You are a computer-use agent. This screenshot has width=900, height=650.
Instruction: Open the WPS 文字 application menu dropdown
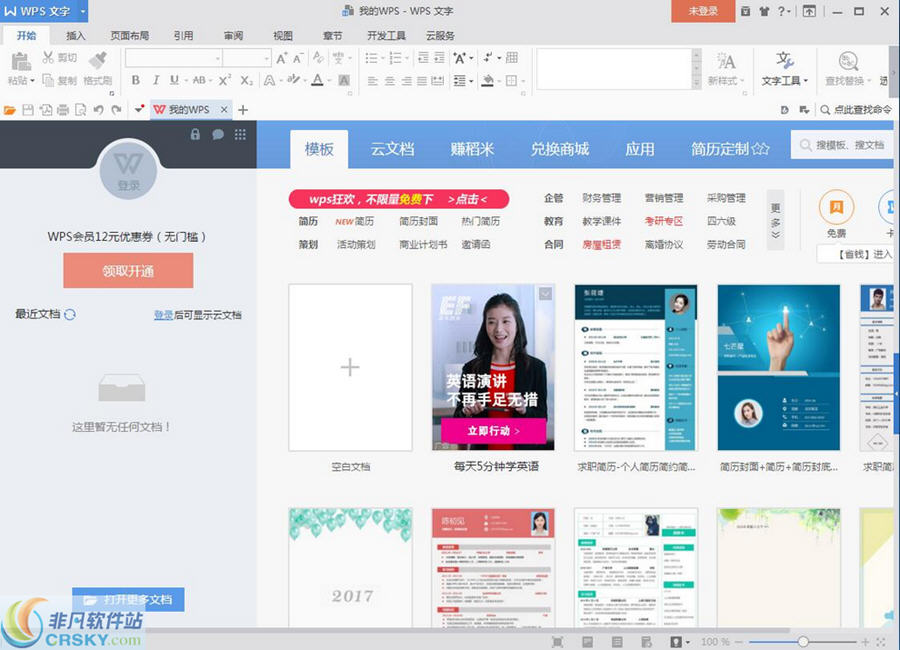[83, 11]
